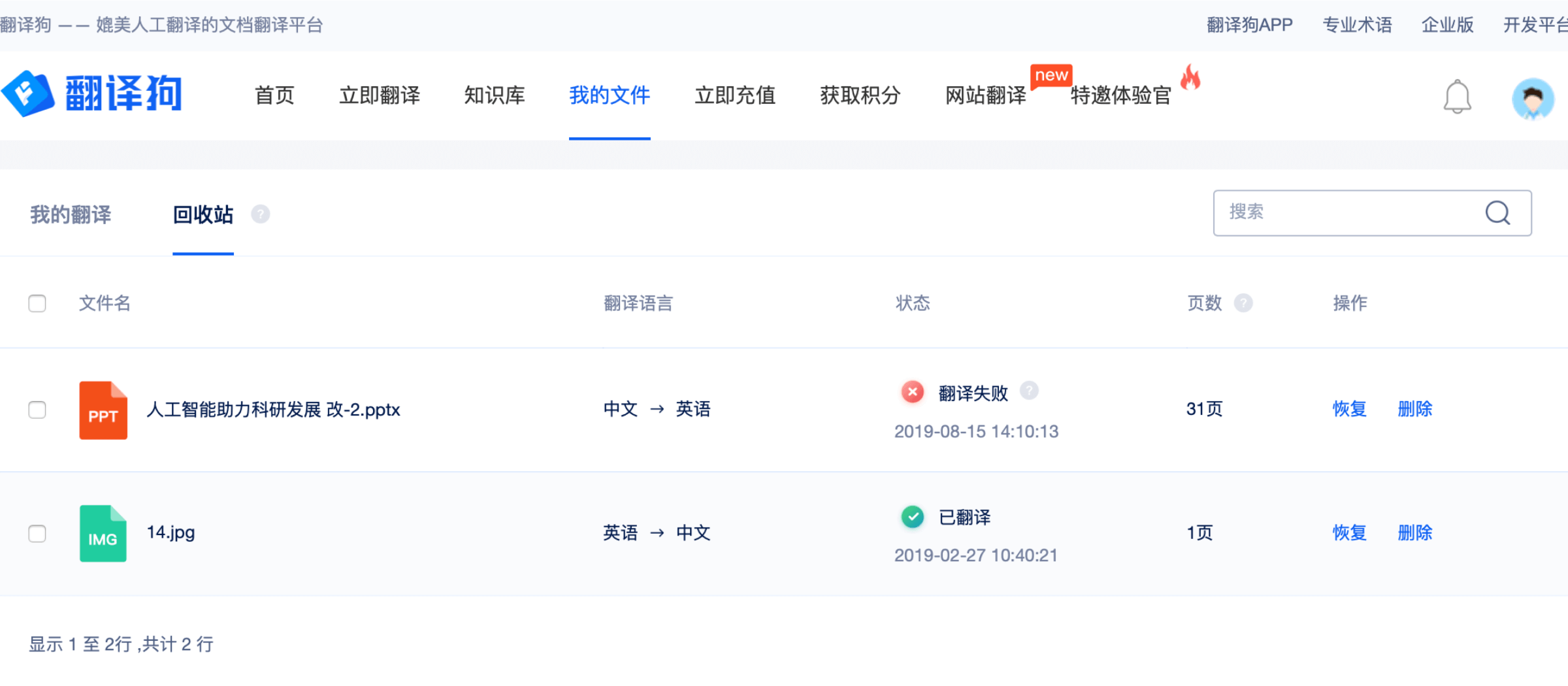Click the PPT file icon
Screen dimensions: 1568x686
point(103,410)
